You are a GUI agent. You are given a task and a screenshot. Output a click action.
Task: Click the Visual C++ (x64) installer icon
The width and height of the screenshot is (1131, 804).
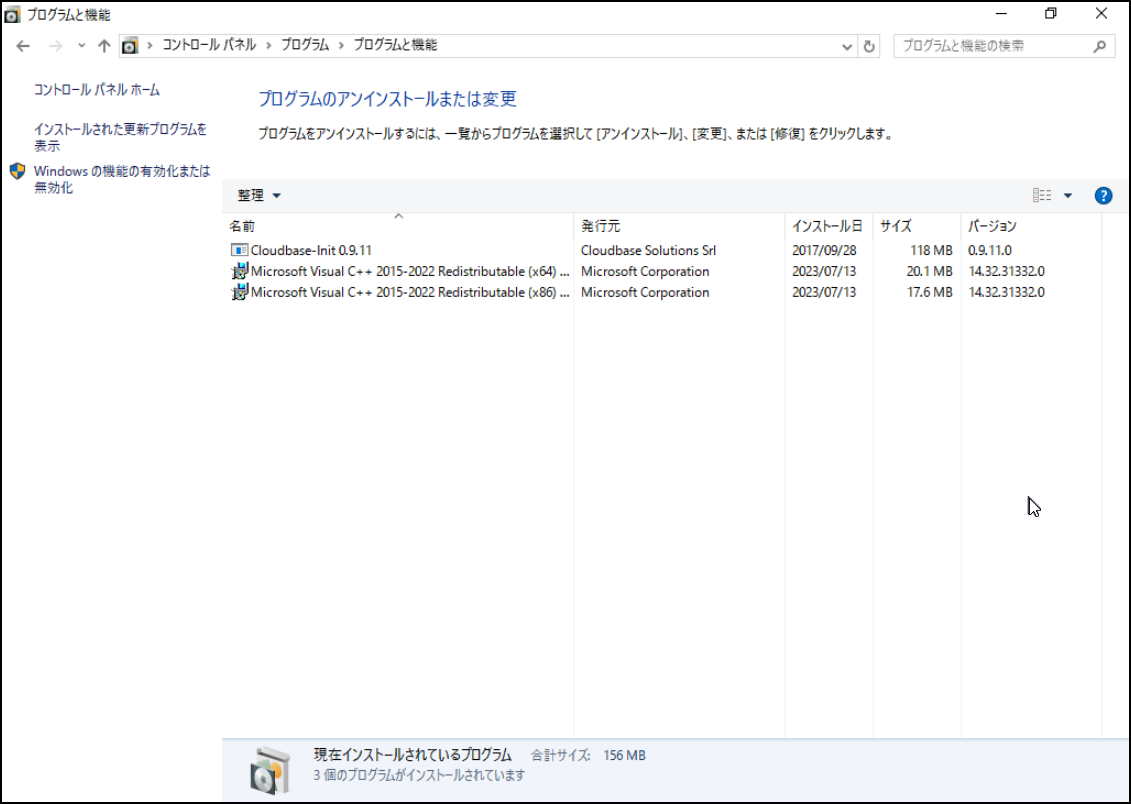click(x=239, y=271)
